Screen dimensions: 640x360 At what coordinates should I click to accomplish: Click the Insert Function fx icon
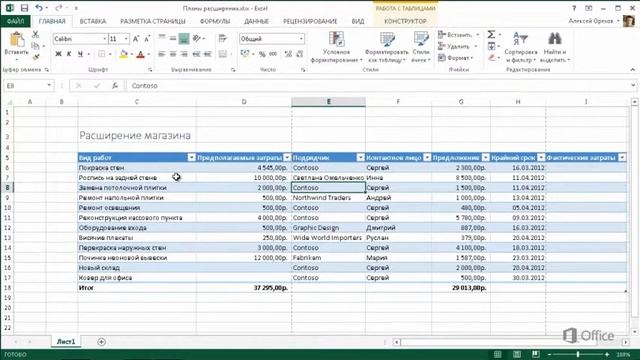point(115,85)
